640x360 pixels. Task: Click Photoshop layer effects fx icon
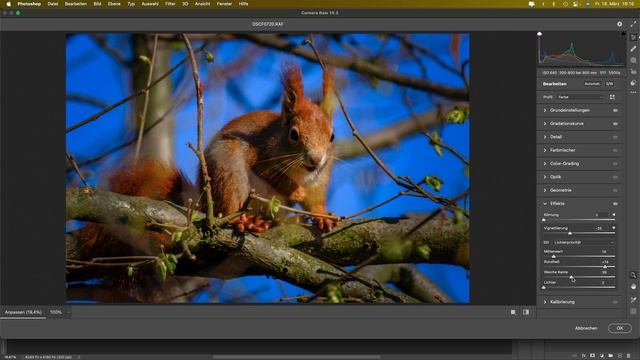pyautogui.click(x=584, y=356)
